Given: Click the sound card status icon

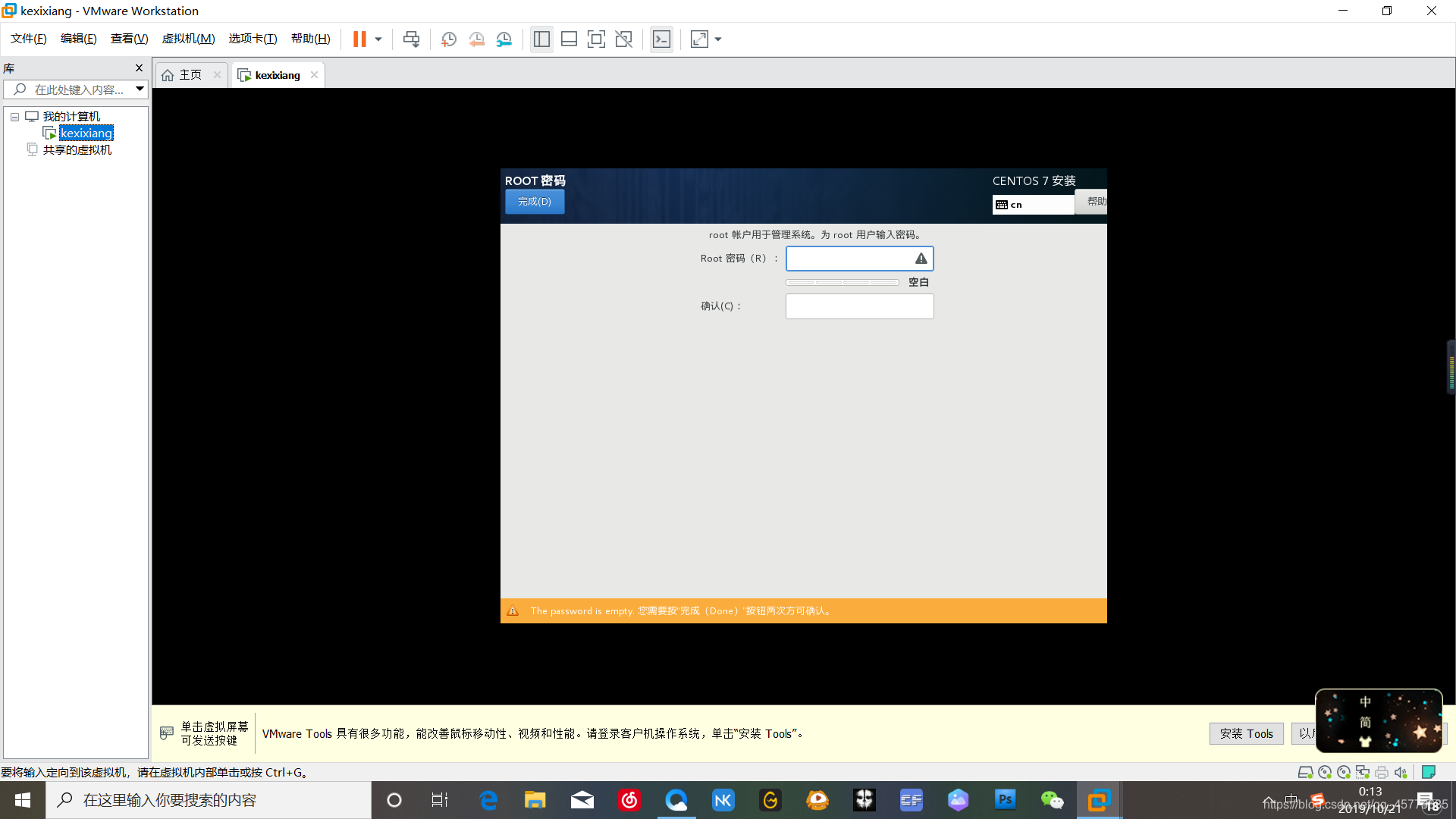Looking at the screenshot, I should [x=1401, y=773].
